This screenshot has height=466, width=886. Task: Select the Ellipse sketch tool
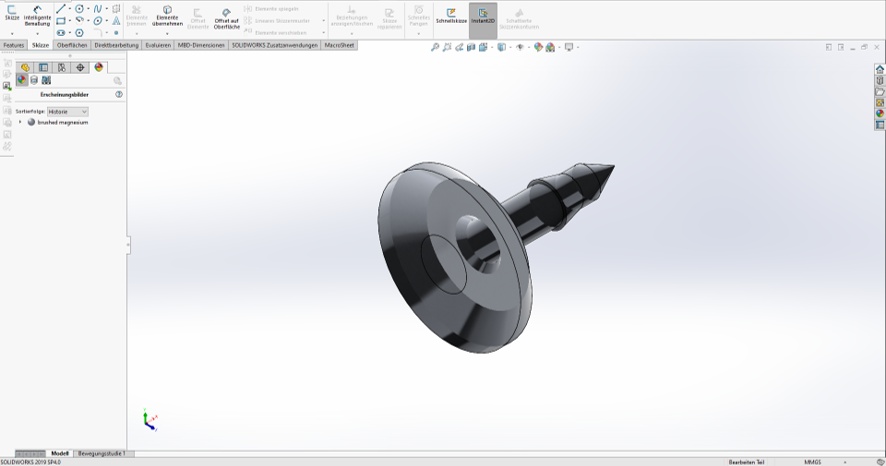click(98, 21)
